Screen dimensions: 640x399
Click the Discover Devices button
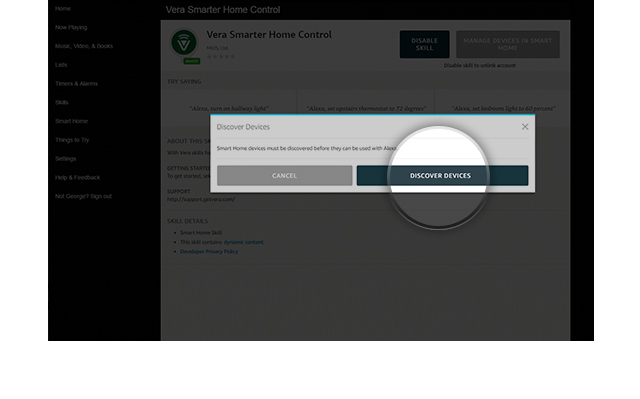442,175
